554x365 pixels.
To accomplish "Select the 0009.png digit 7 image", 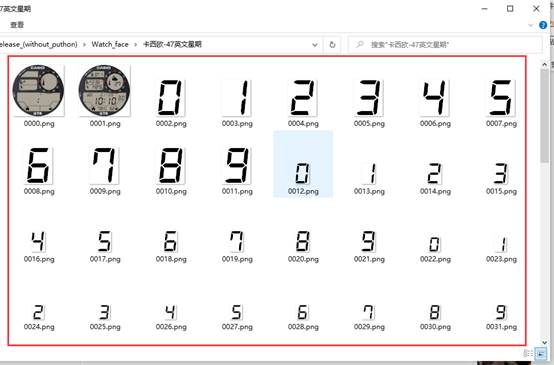I will coord(105,166).
